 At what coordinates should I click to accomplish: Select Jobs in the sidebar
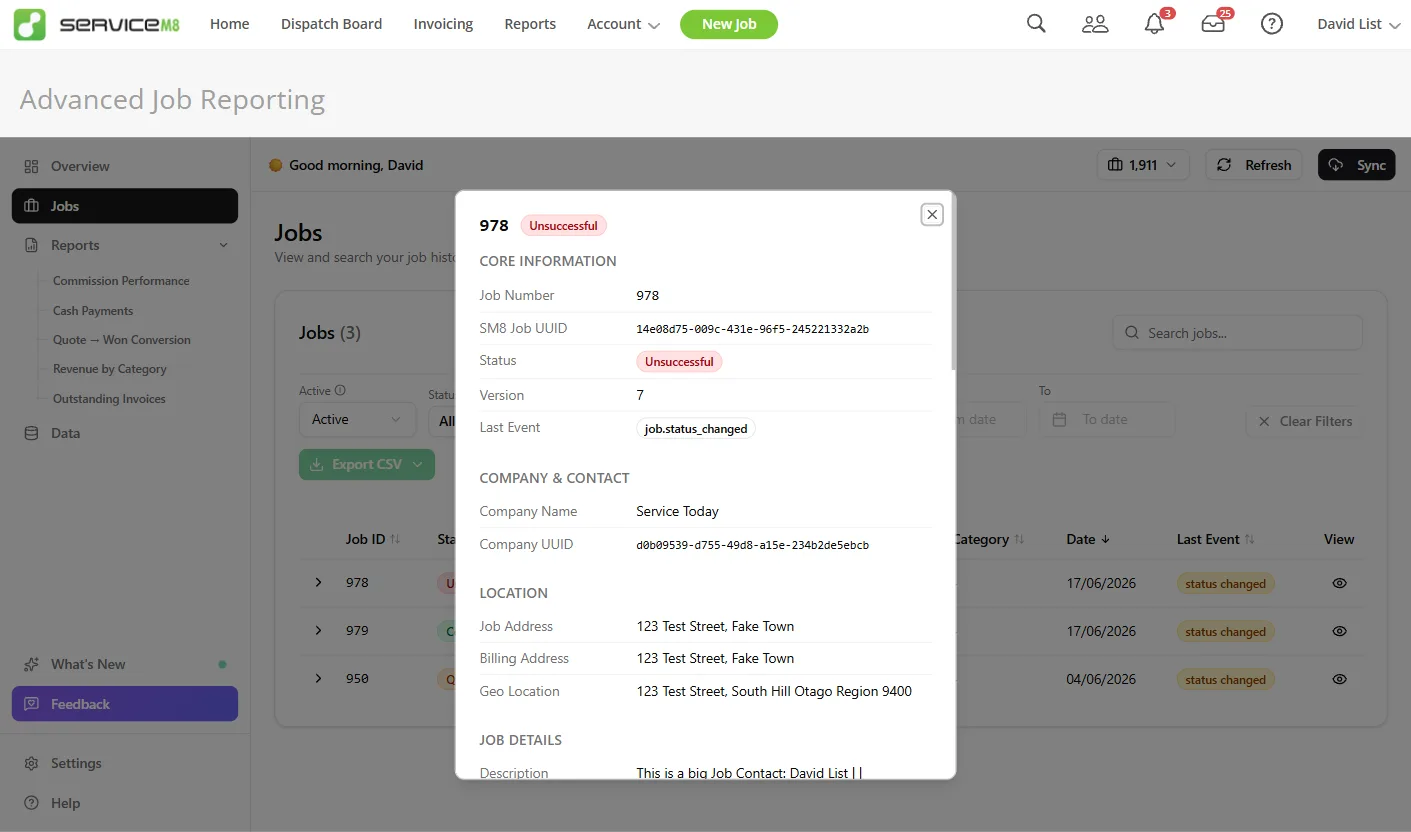125,206
